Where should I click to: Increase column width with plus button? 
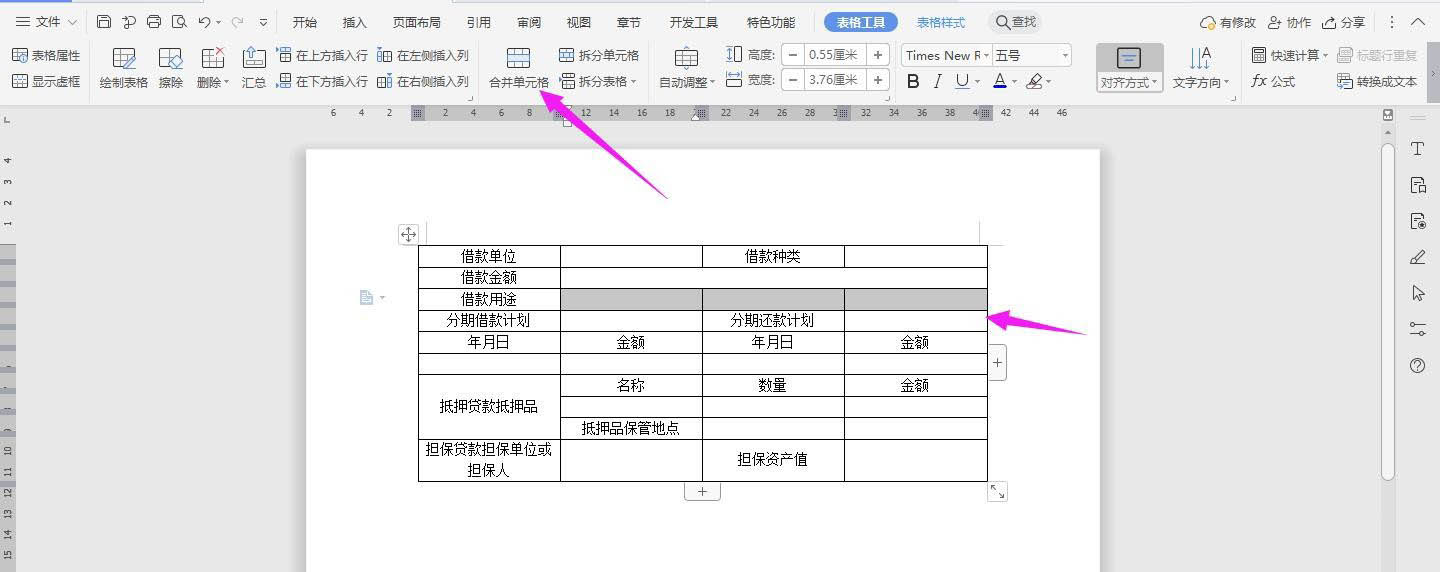click(x=878, y=80)
